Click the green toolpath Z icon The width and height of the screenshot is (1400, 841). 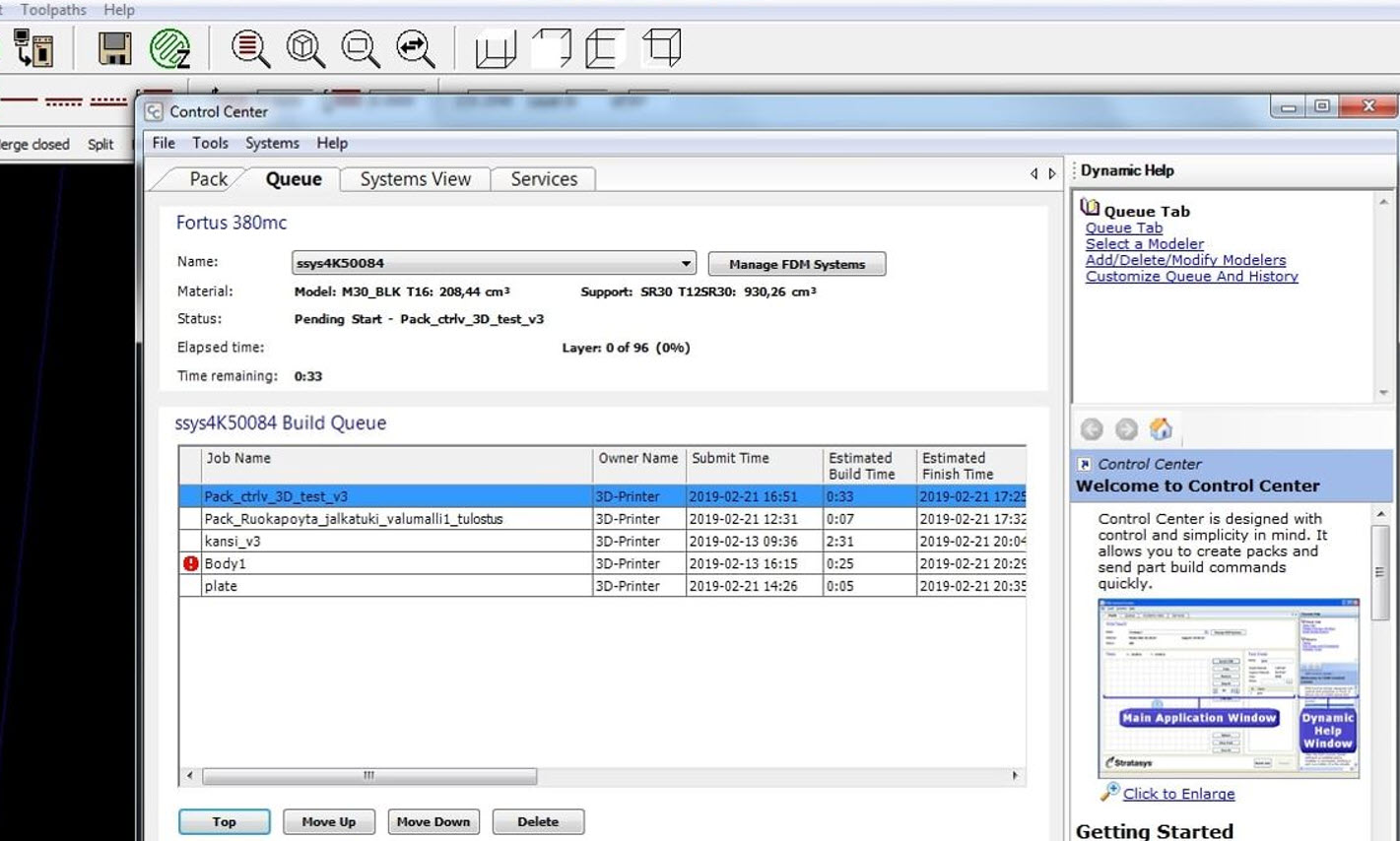click(x=169, y=48)
